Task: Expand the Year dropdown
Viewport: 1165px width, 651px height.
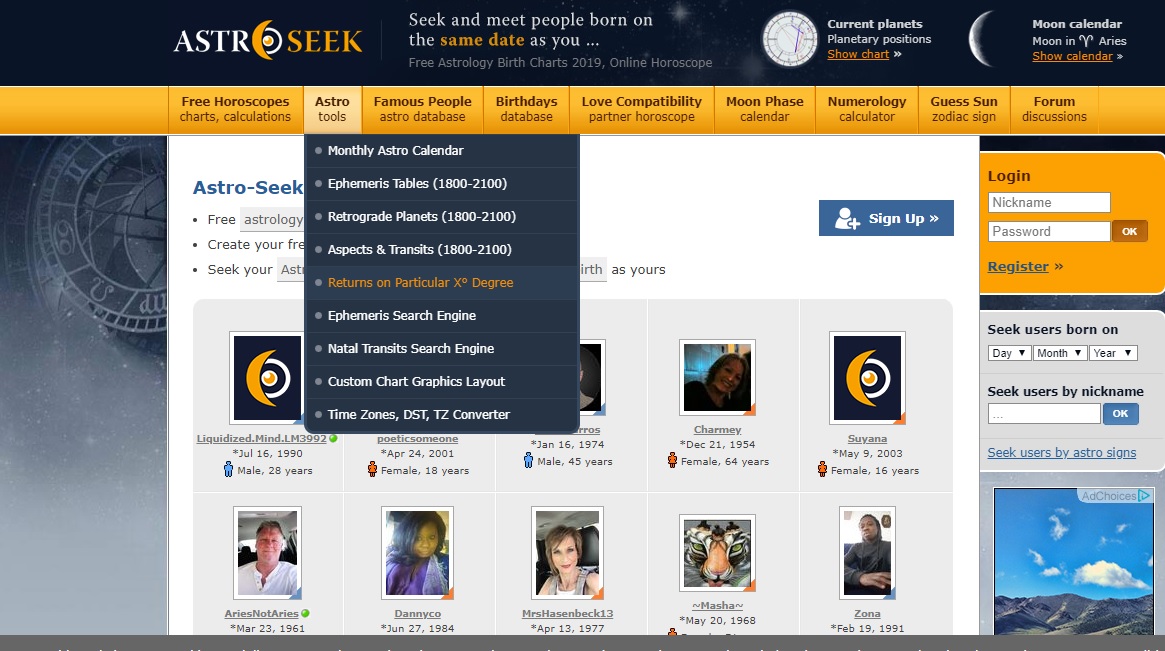Action: 1113,353
